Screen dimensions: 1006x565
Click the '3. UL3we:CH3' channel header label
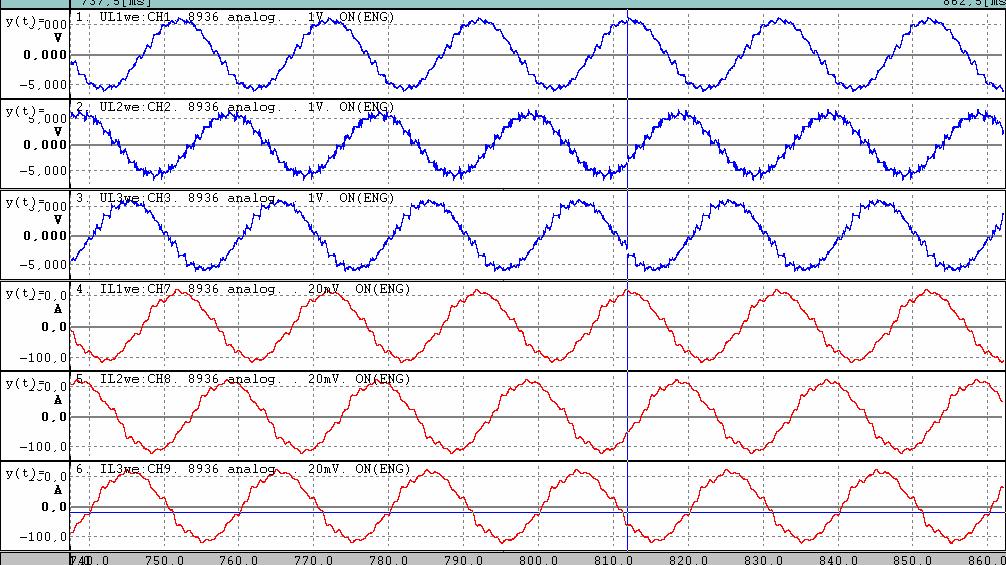(123, 198)
